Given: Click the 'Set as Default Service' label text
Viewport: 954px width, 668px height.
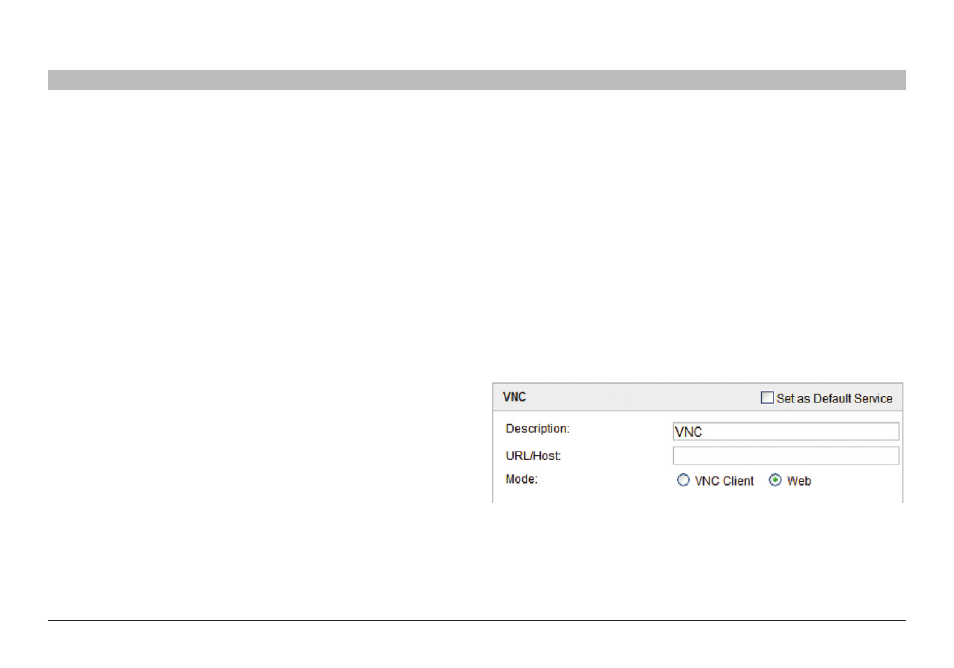Looking at the screenshot, I should tap(834, 398).
